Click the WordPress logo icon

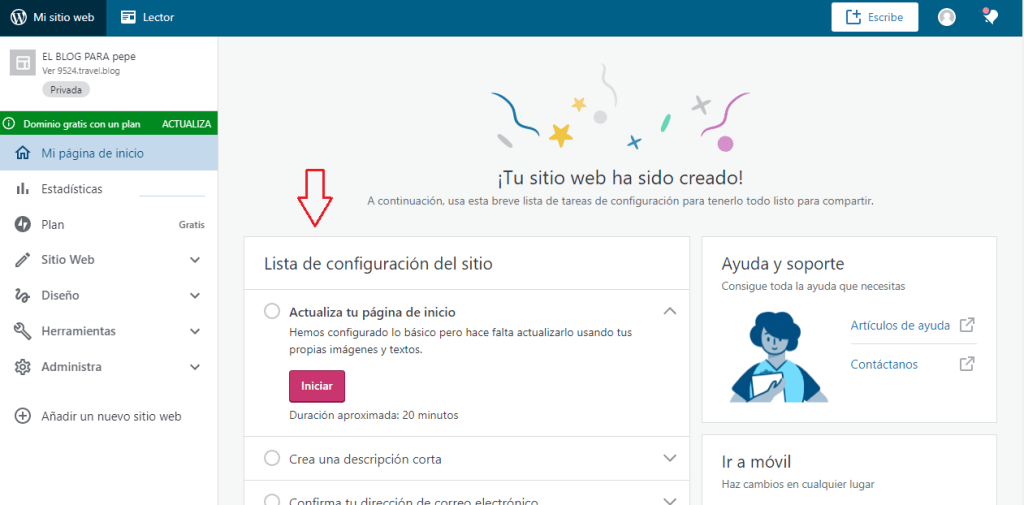(x=18, y=17)
